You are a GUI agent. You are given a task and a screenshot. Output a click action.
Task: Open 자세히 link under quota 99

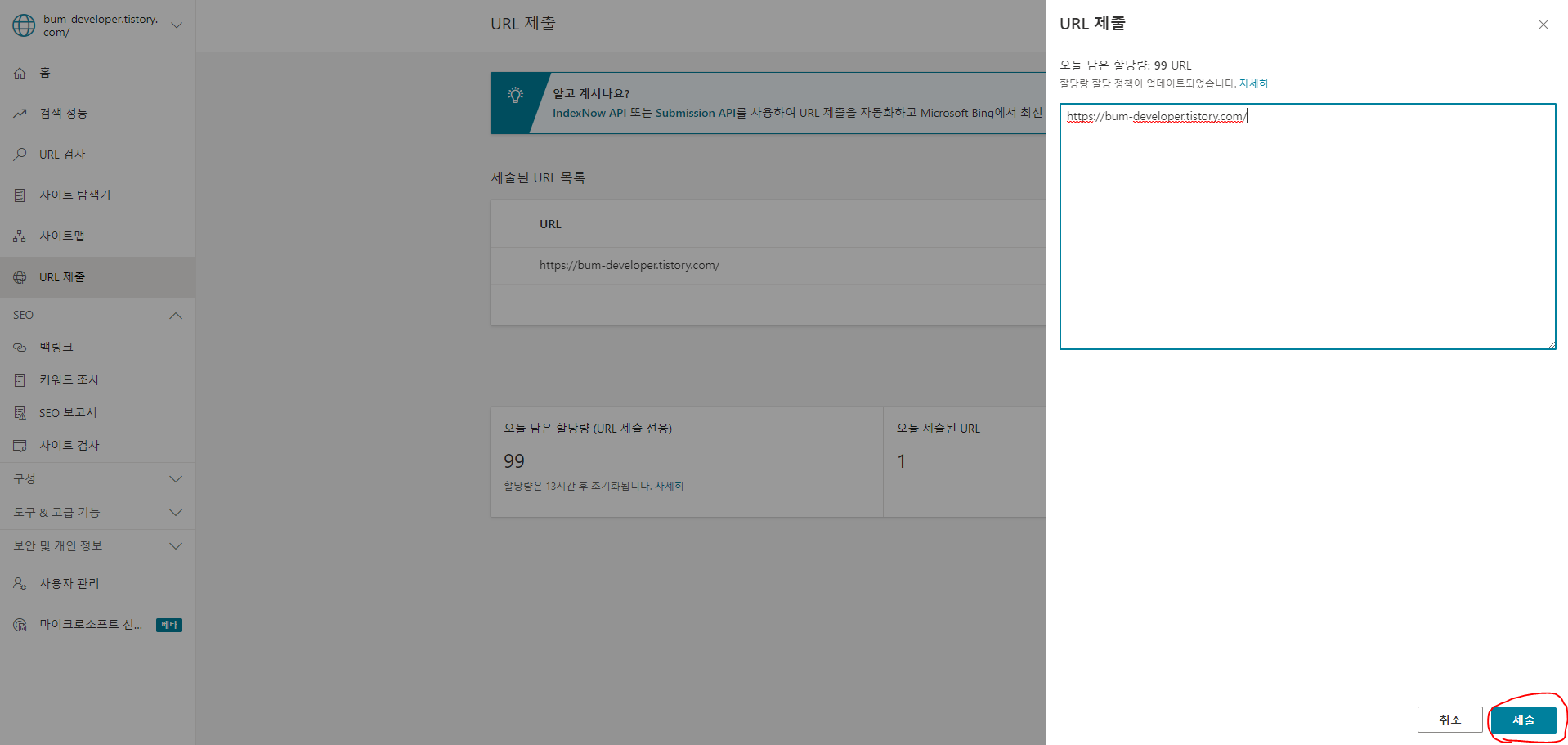(x=669, y=486)
